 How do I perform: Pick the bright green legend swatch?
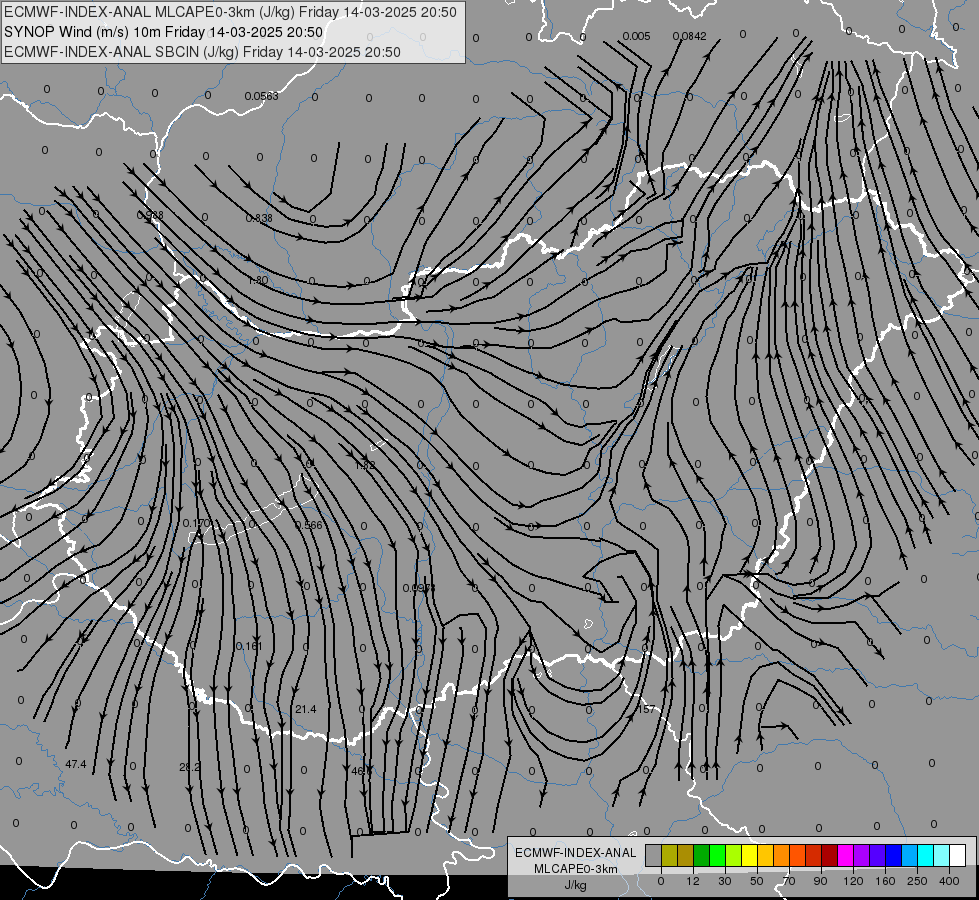(717, 856)
